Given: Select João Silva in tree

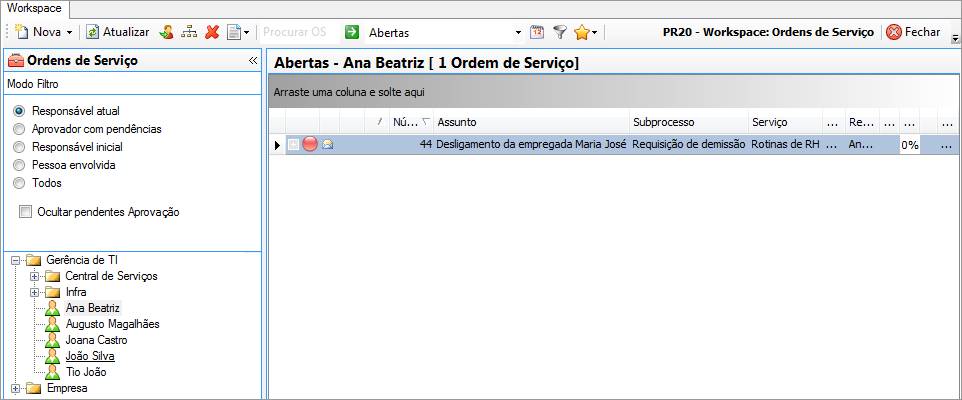Looking at the screenshot, I should (90, 355).
